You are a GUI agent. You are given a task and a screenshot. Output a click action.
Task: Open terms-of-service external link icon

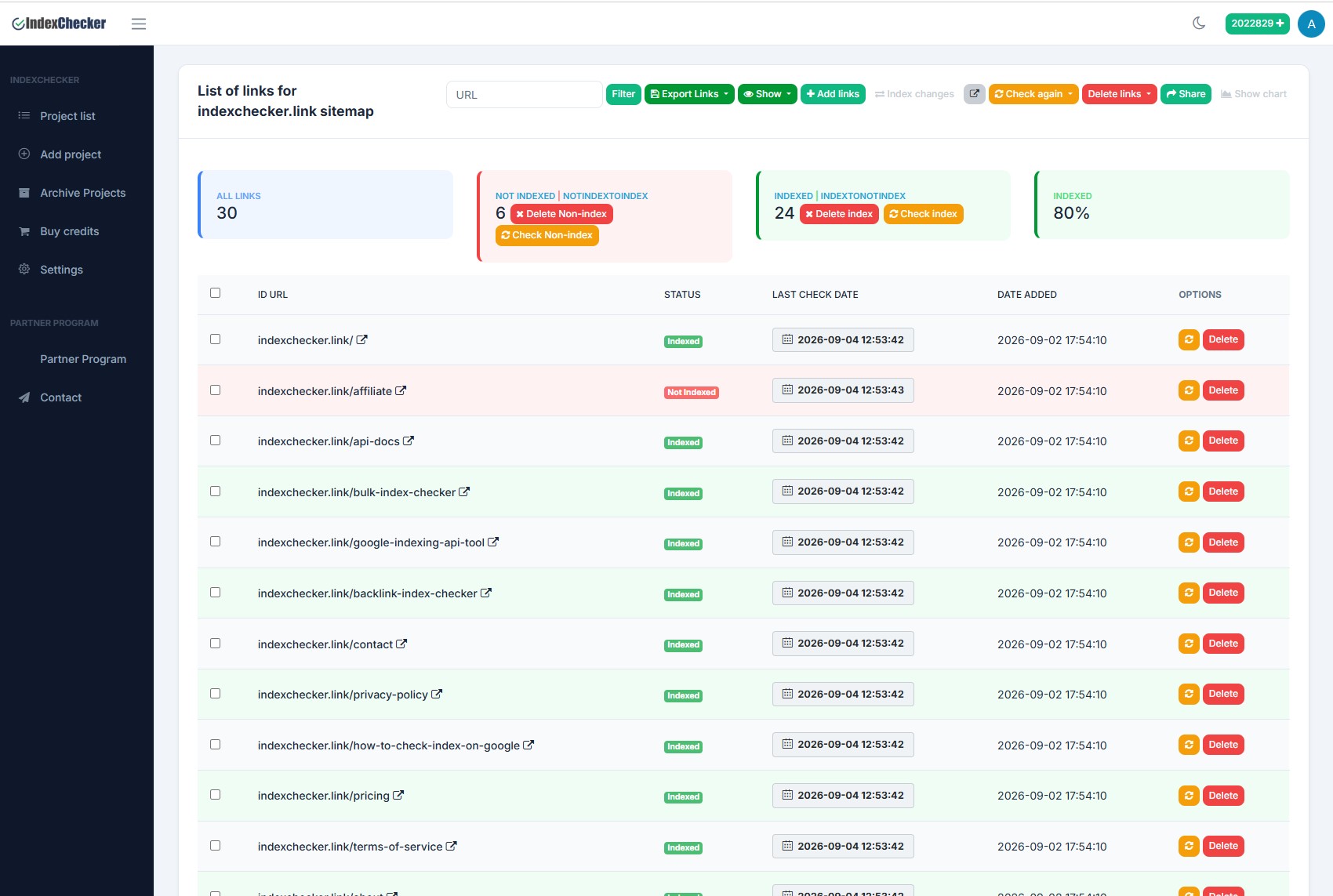(x=452, y=846)
